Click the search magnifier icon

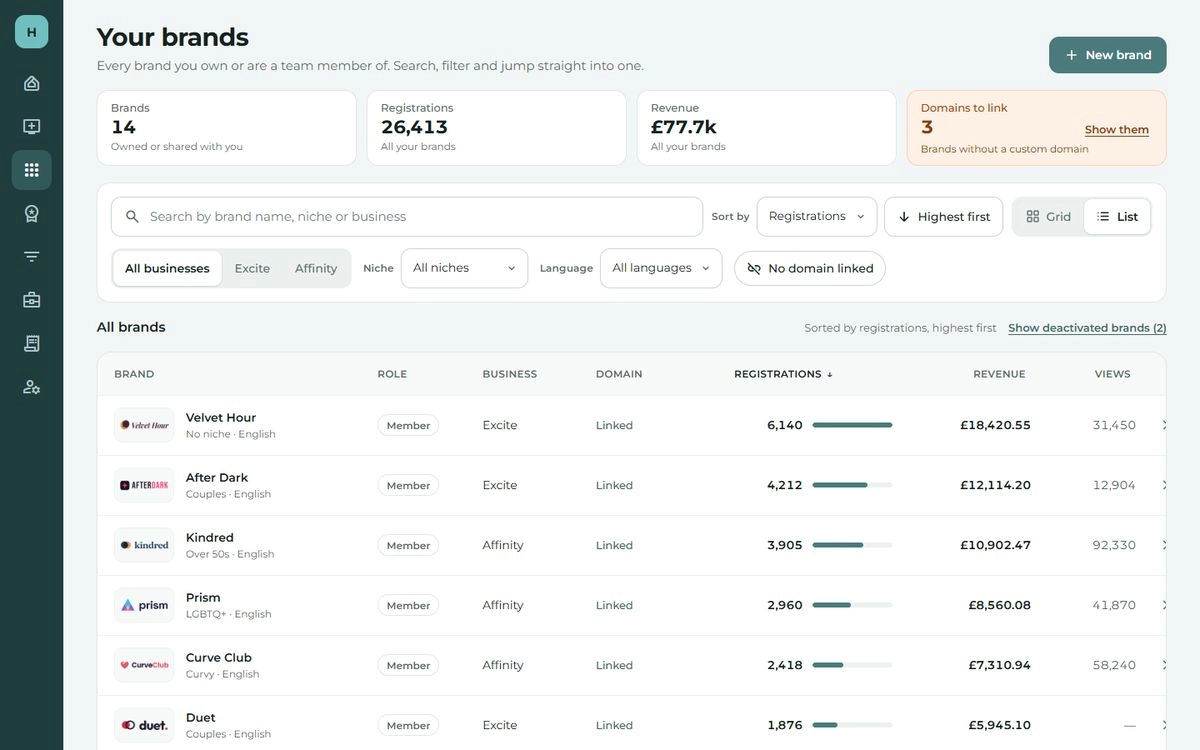(x=132, y=216)
